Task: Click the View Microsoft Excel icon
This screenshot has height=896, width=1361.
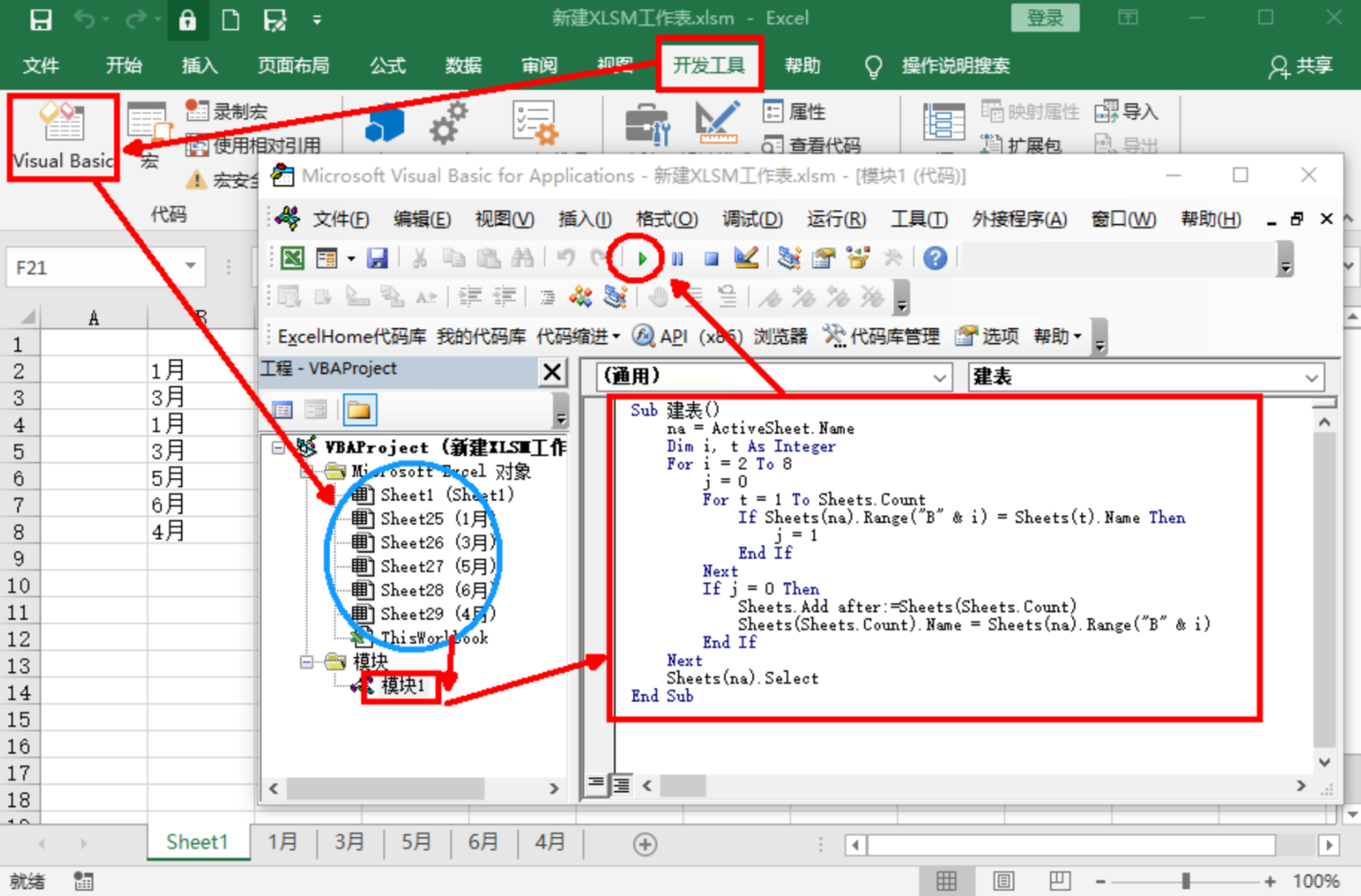Action: [x=293, y=259]
